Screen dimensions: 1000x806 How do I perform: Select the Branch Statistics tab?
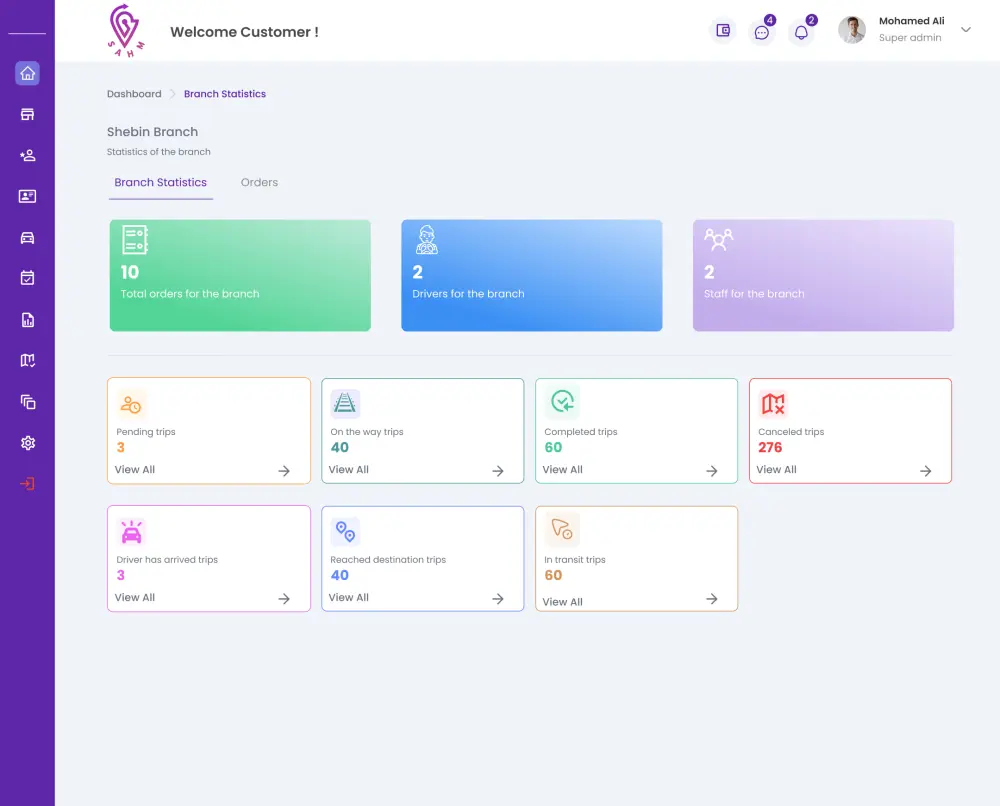coord(160,182)
